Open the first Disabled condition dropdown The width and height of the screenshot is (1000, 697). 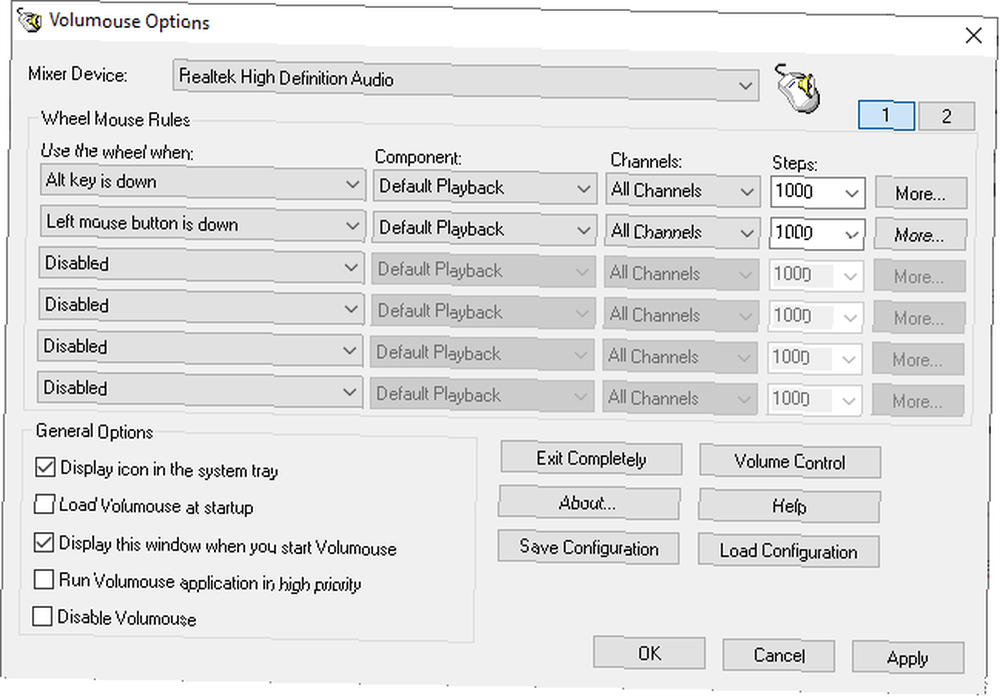coord(201,265)
